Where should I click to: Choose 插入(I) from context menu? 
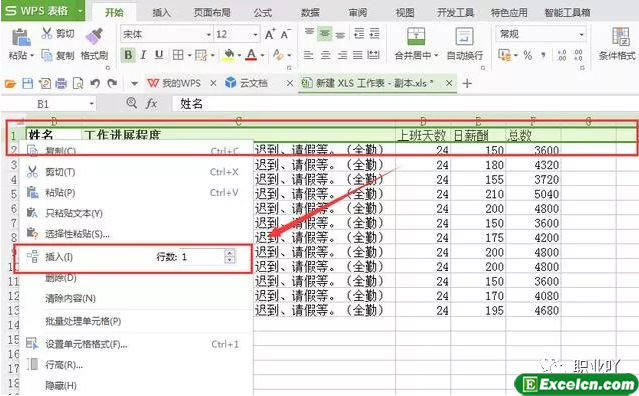click(59, 257)
